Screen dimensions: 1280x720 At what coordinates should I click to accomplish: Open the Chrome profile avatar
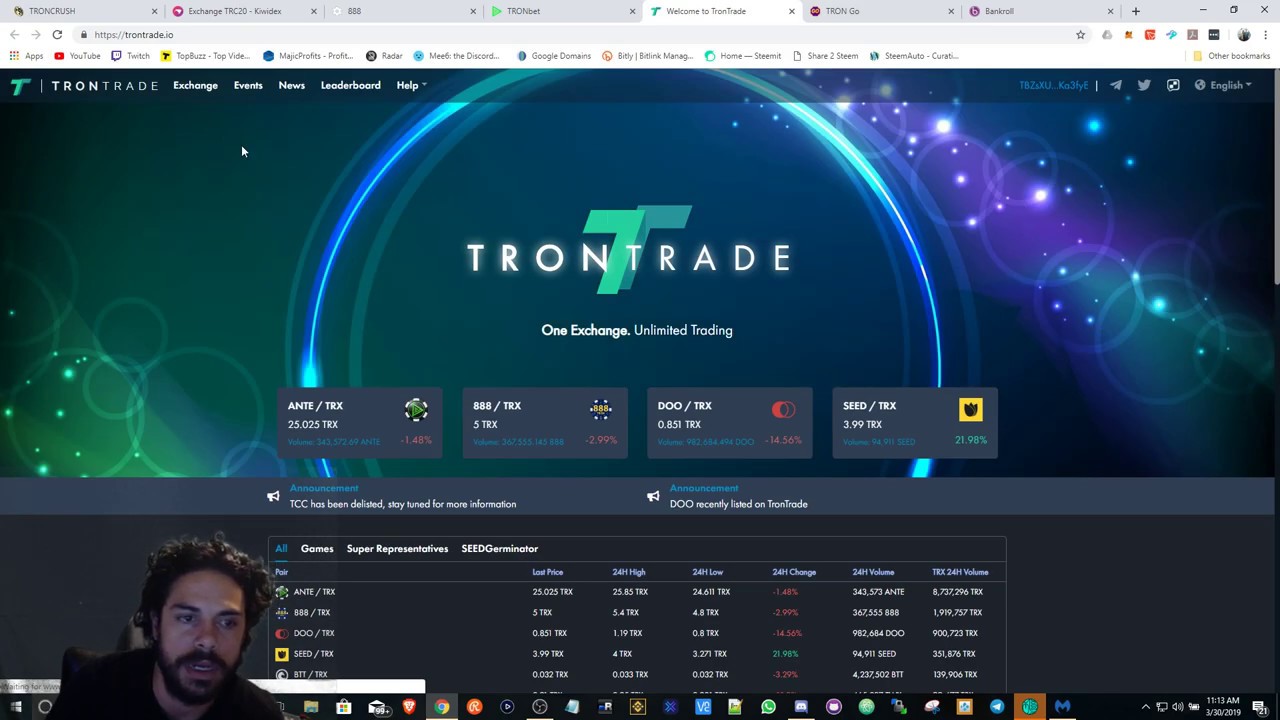click(x=1244, y=35)
